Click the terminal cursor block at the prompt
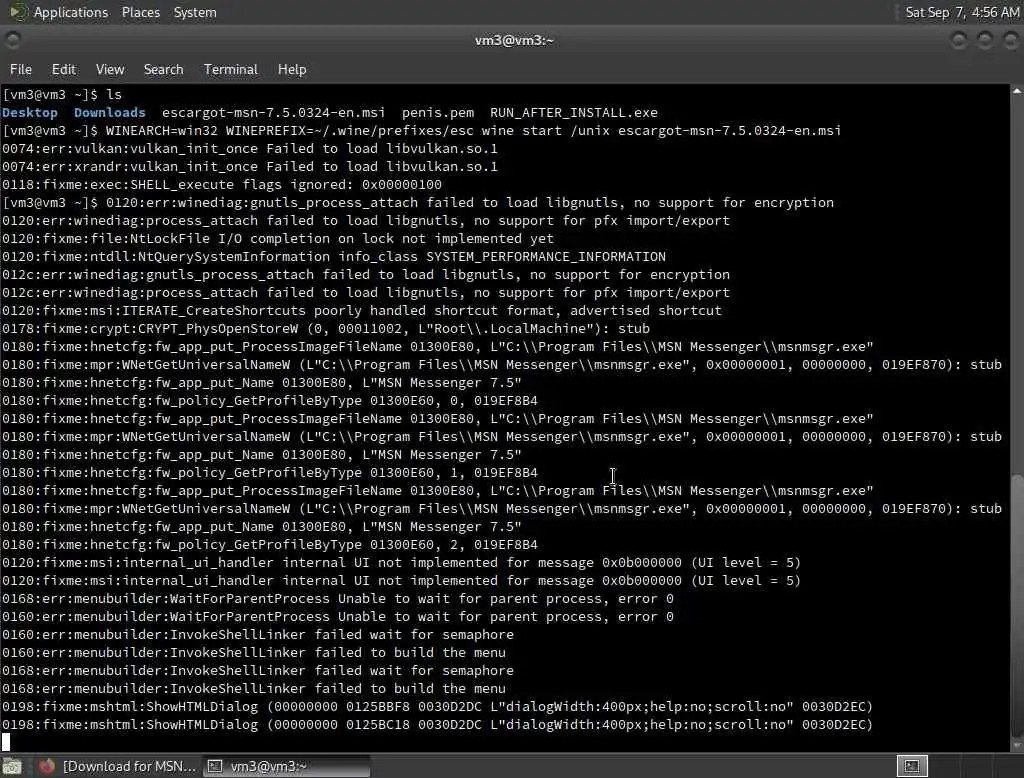The height and width of the screenshot is (778, 1024). coord(6,742)
